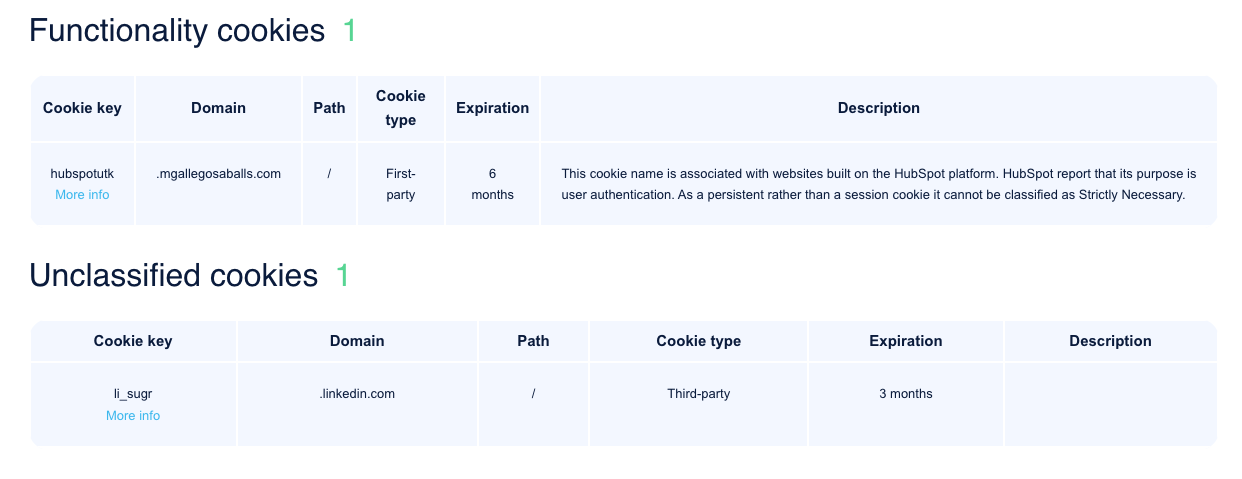Click the Third-party cookie type cell
This screenshot has width=1242, height=479.
698,394
